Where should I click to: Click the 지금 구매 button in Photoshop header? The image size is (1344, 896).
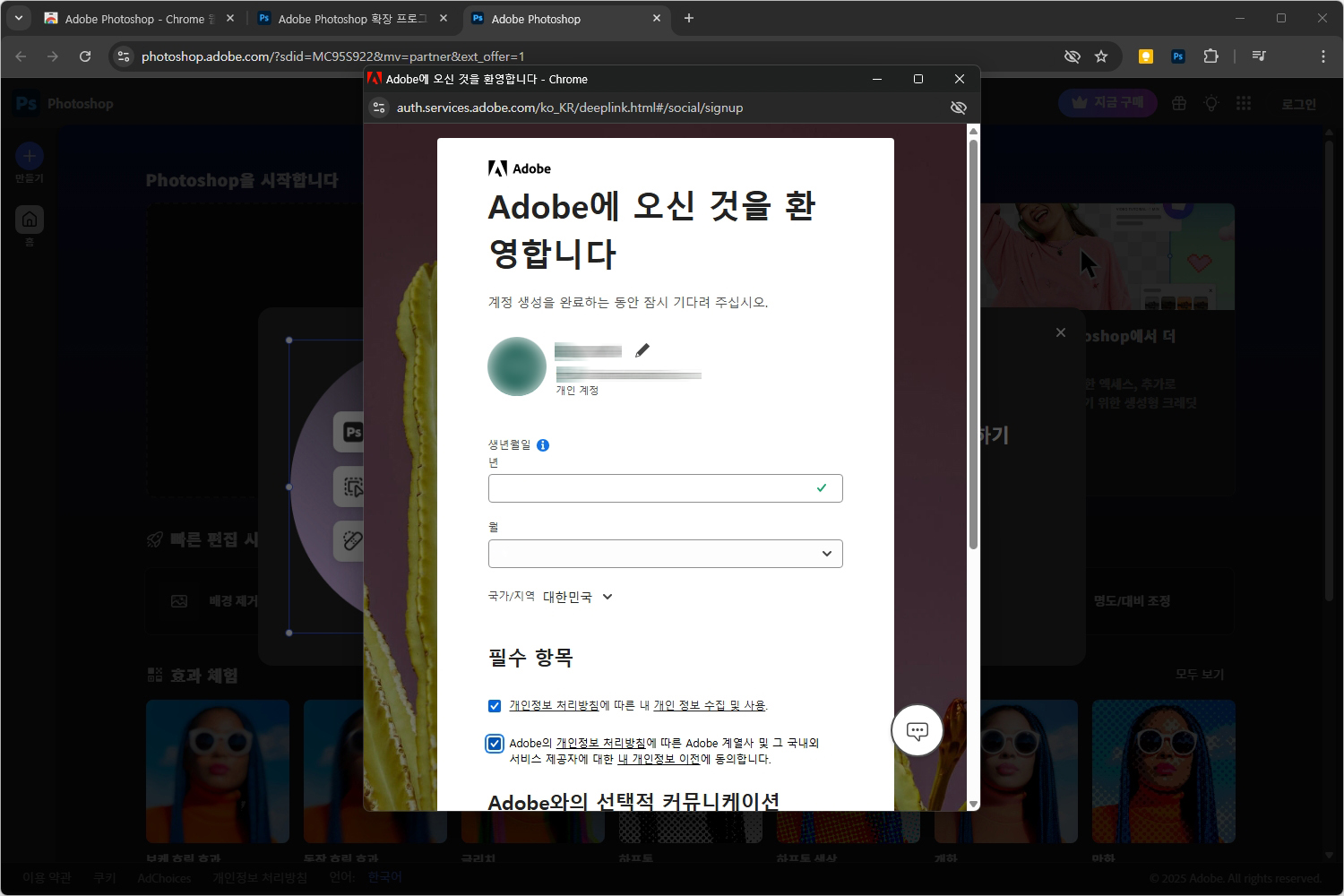[x=1108, y=103]
